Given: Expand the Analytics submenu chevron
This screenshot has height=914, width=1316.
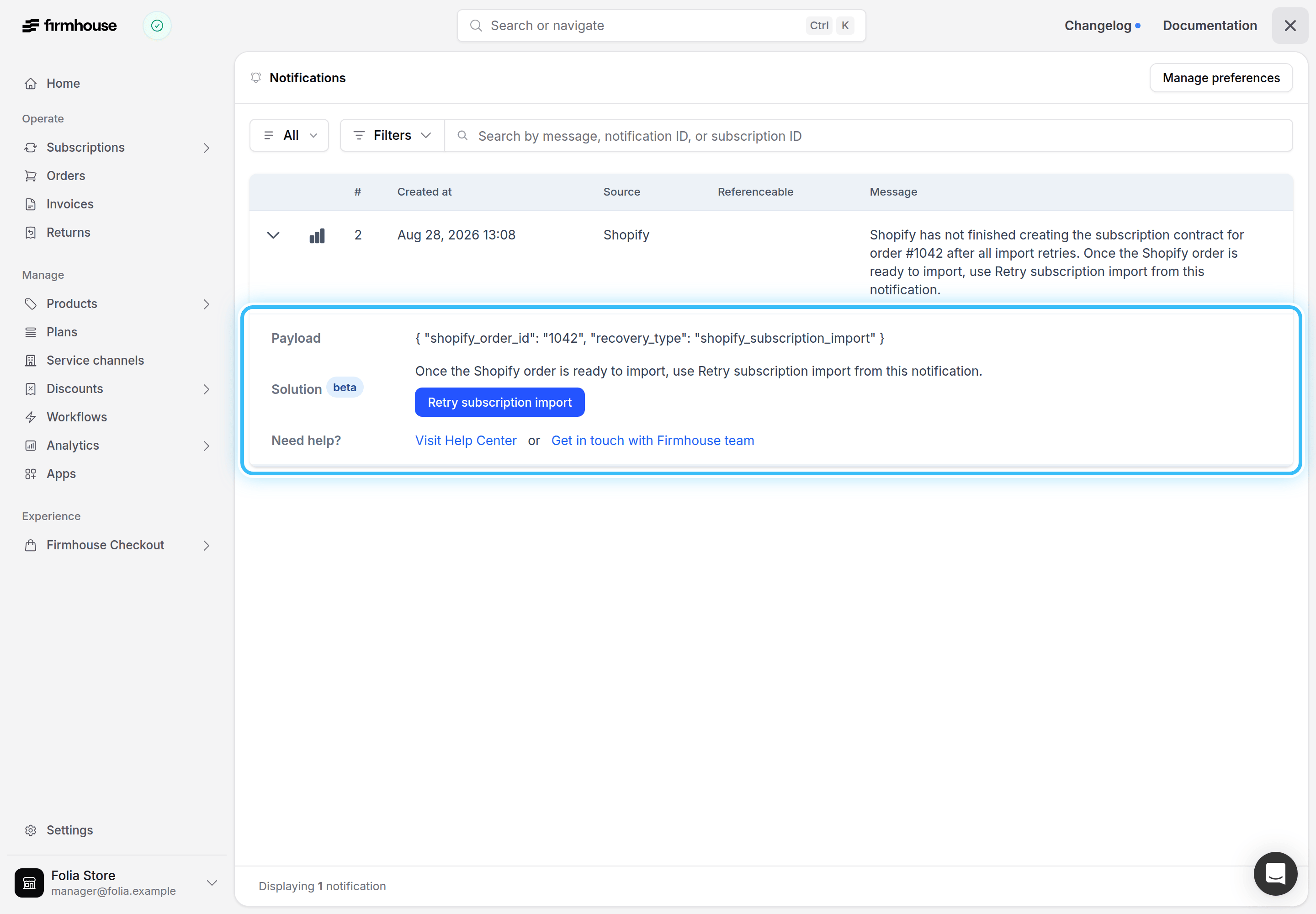Looking at the screenshot, I should coord(206,446).
